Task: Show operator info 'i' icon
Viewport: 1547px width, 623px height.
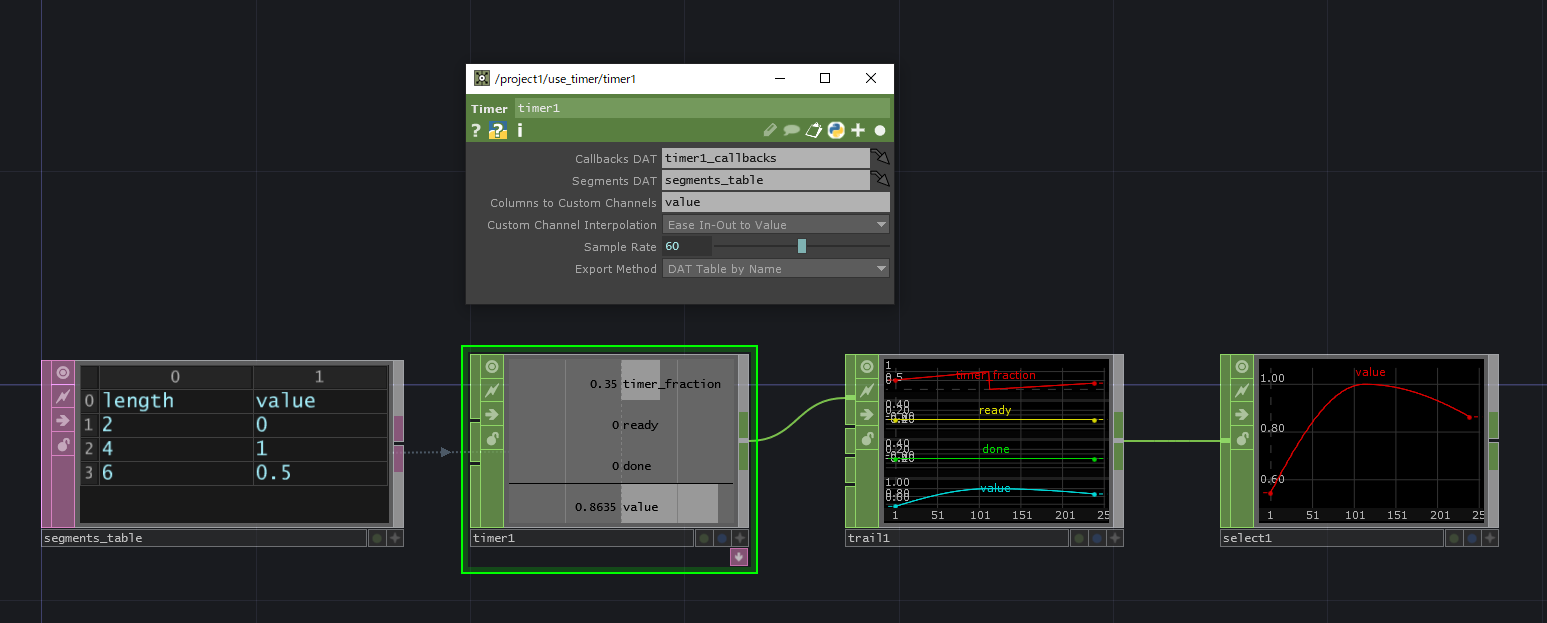Action: coord(520,130)
